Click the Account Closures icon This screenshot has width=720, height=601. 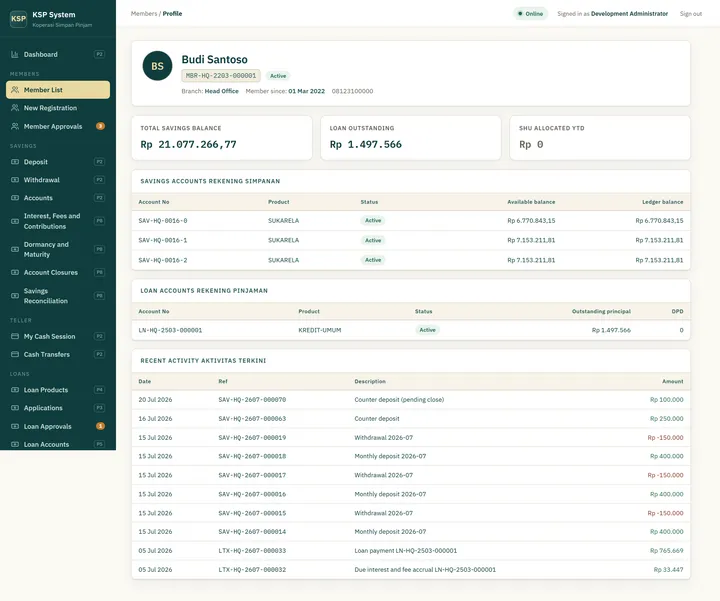pos(15,272)
